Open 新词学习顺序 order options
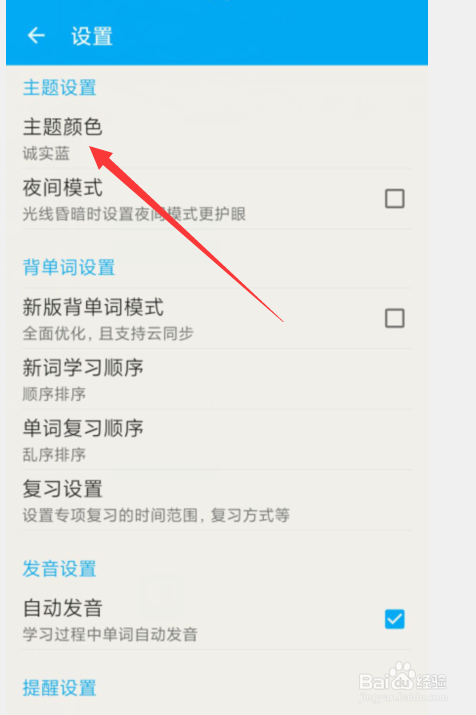This screenshot has height=715, width=476. click(217, 379)
